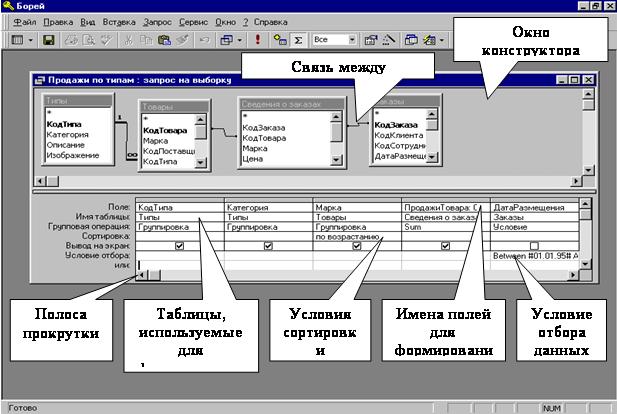The image size is (617, 414).
Task: Click the 'по возрастанию' sort cell
Action: click(x=345, y=236)
